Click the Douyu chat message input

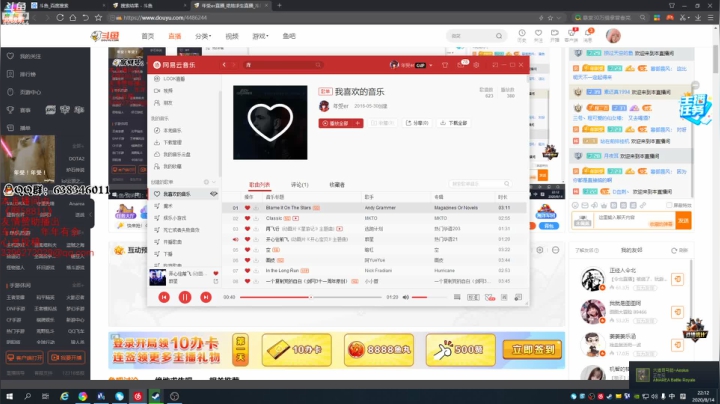[634, 221]
